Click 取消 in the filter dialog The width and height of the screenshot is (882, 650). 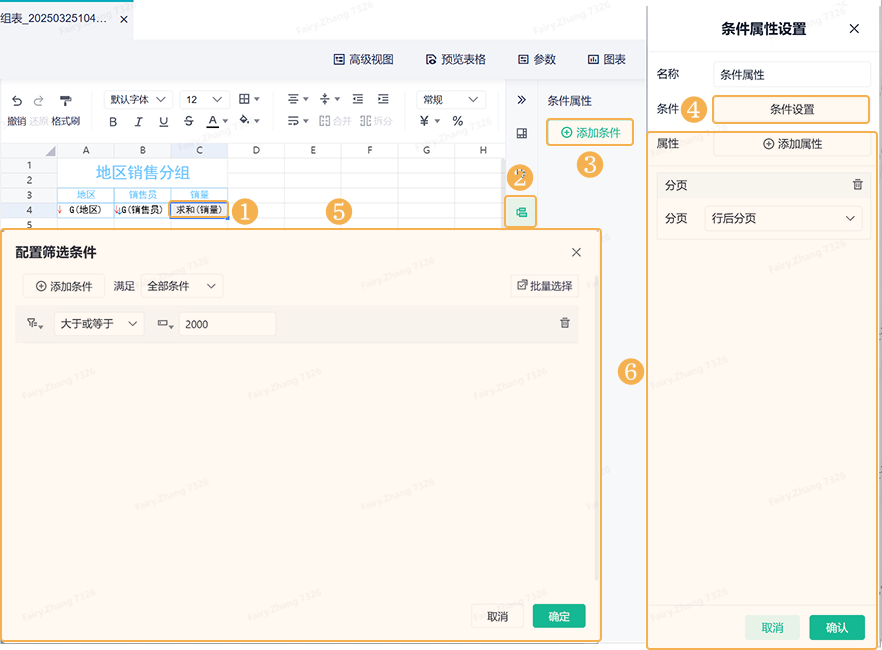coord(497,616)
